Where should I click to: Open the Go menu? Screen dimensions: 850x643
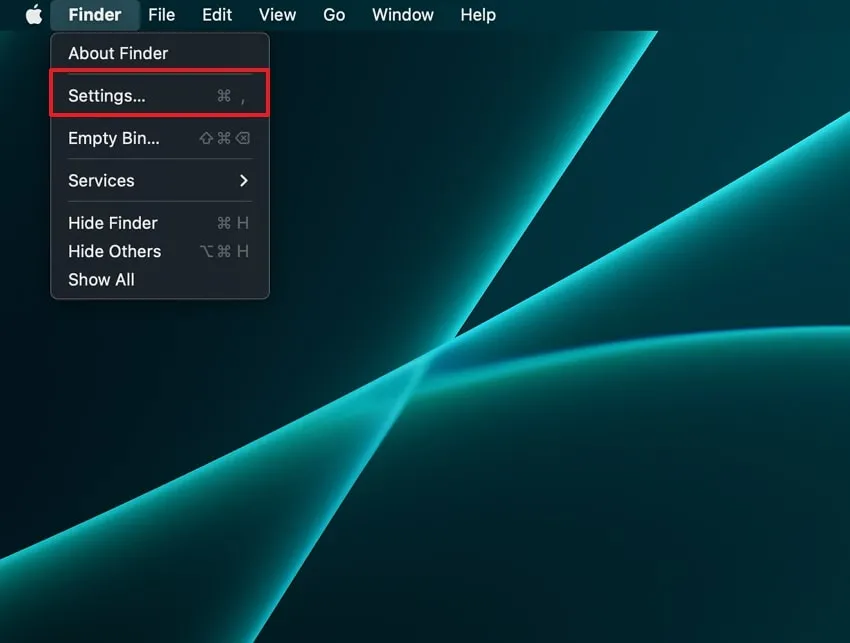[334, 15]
